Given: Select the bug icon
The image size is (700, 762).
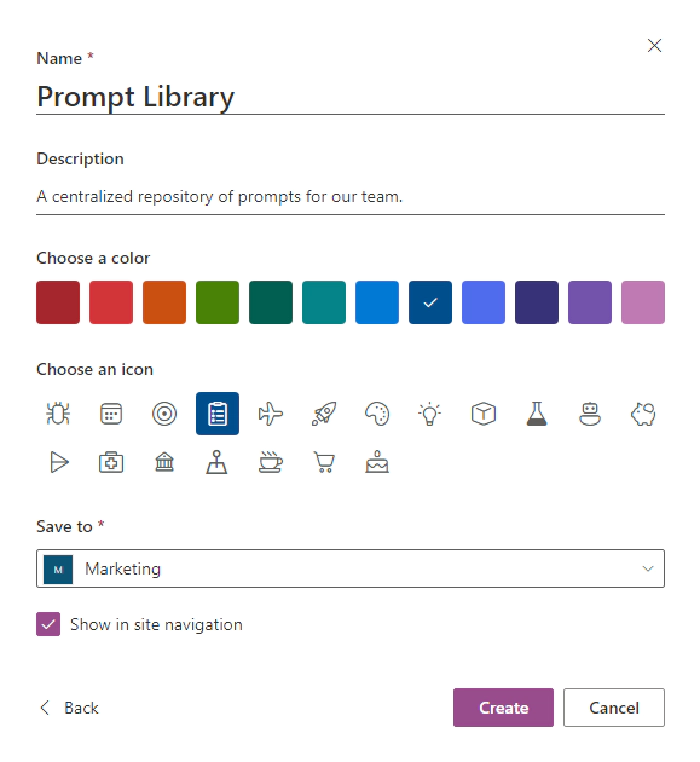Looking at the screenshot, I should [x=57, y=414].
